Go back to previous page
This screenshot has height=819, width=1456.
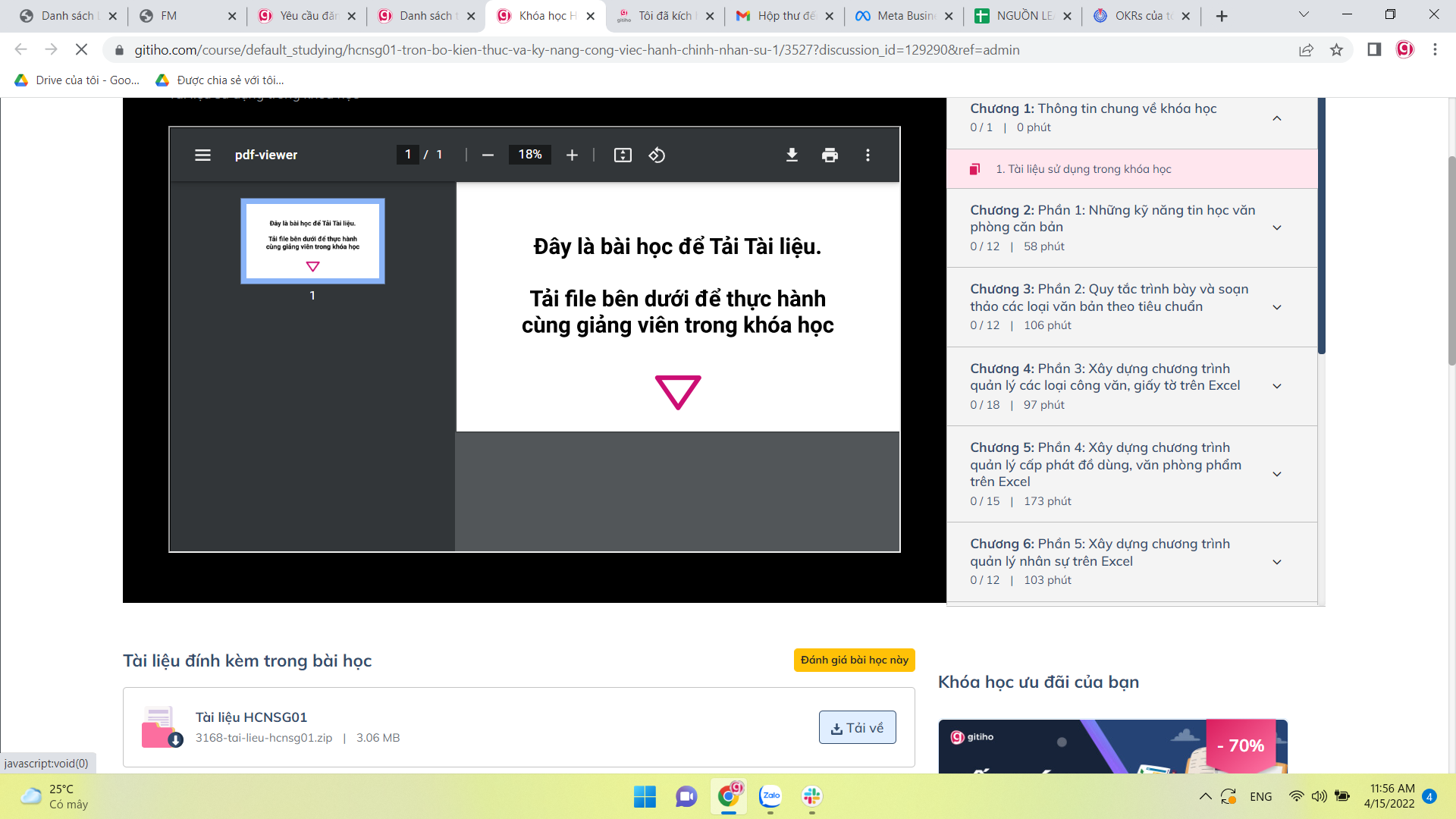[20, 50]
